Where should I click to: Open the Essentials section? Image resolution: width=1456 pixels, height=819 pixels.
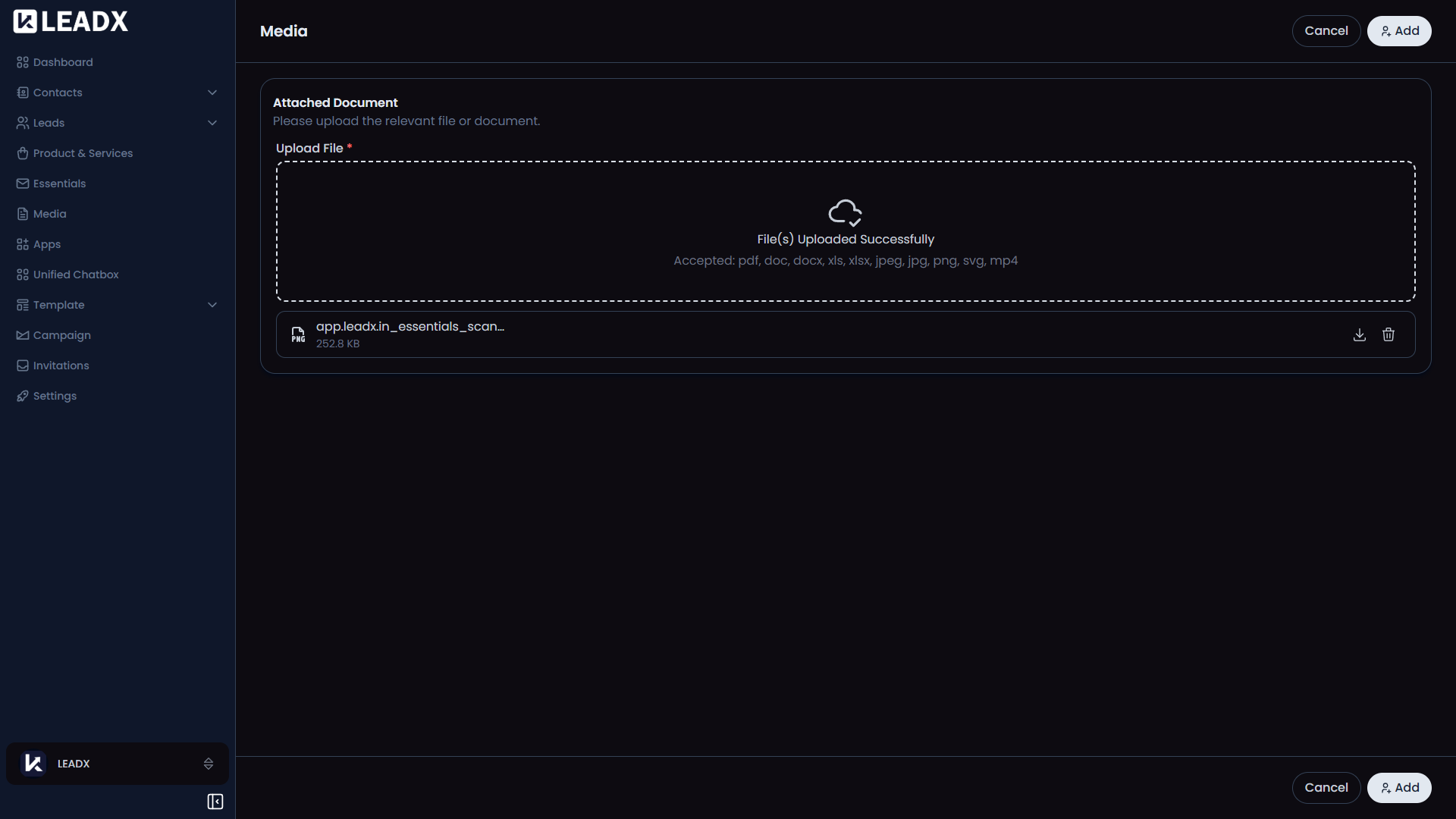click(x=59, y=184)
